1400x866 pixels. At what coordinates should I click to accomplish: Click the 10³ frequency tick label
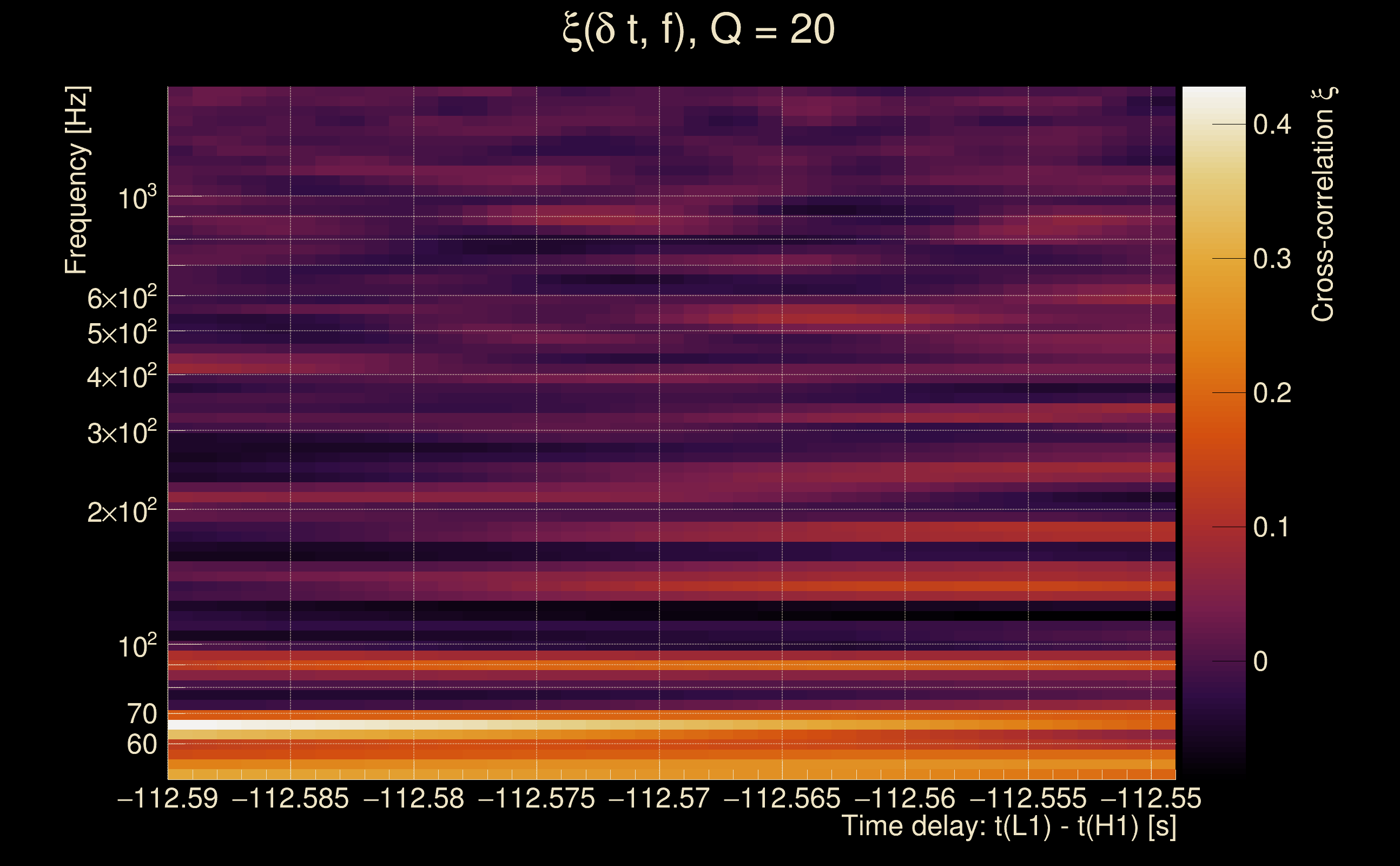[x=137, y=198]
